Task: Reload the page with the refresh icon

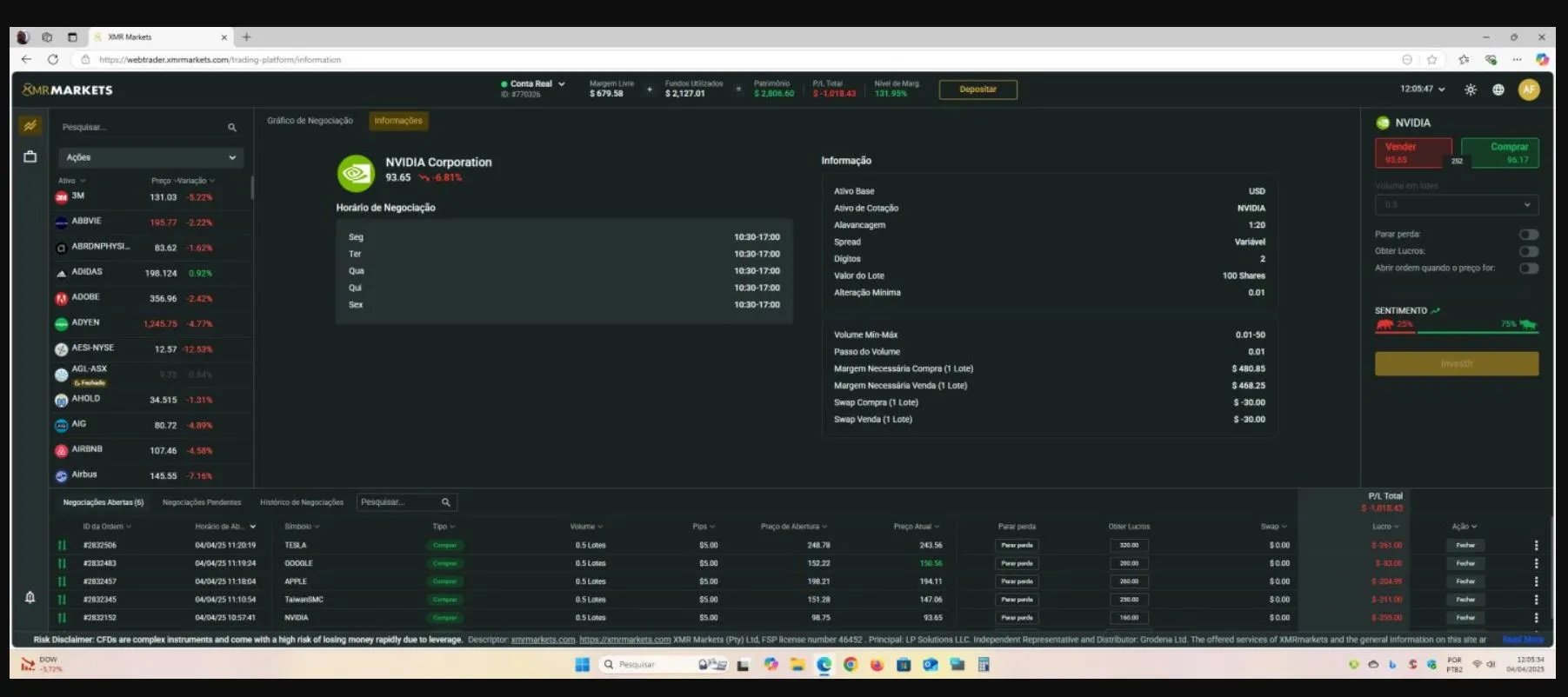Action: 53,59
